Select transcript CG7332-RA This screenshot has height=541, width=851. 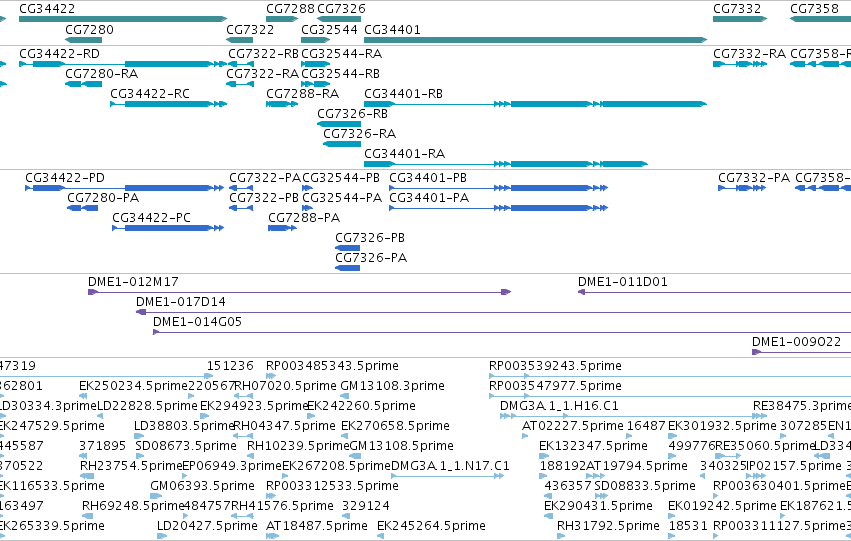[740, 64]
